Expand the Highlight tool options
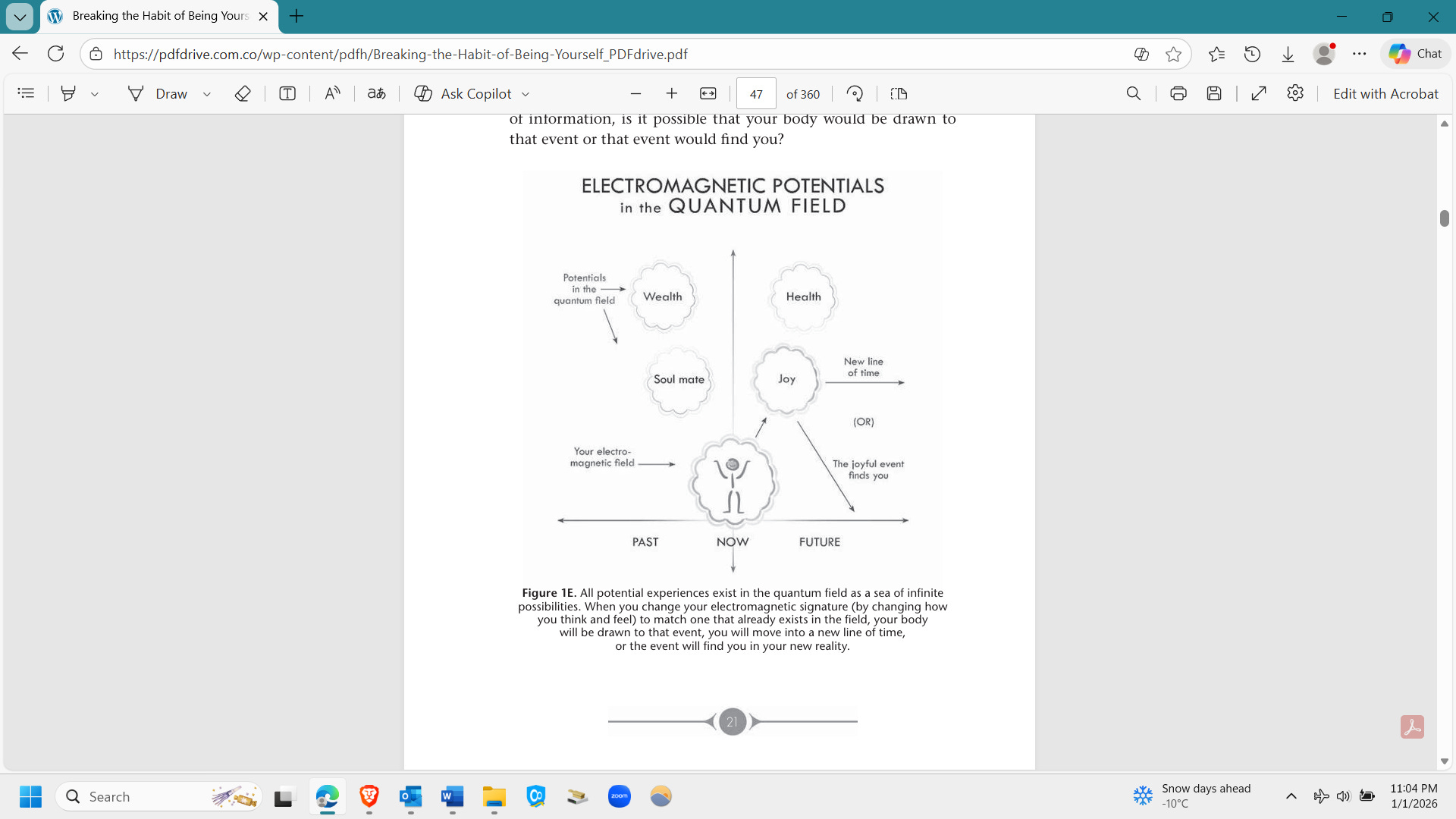Screen dimensions: 1456x819 click(x=95, y=94)
